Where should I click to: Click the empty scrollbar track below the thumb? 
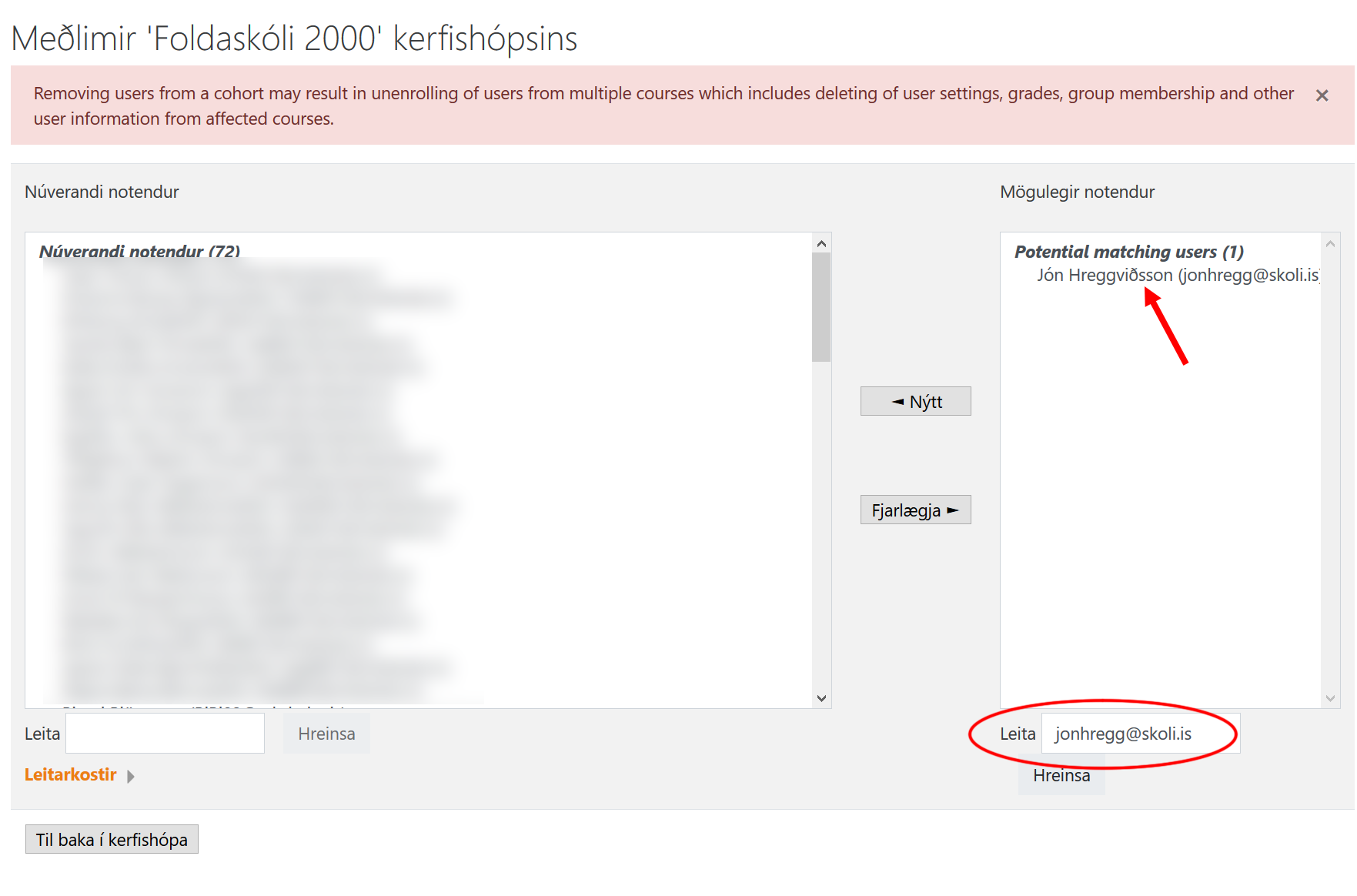click(821, 523)
